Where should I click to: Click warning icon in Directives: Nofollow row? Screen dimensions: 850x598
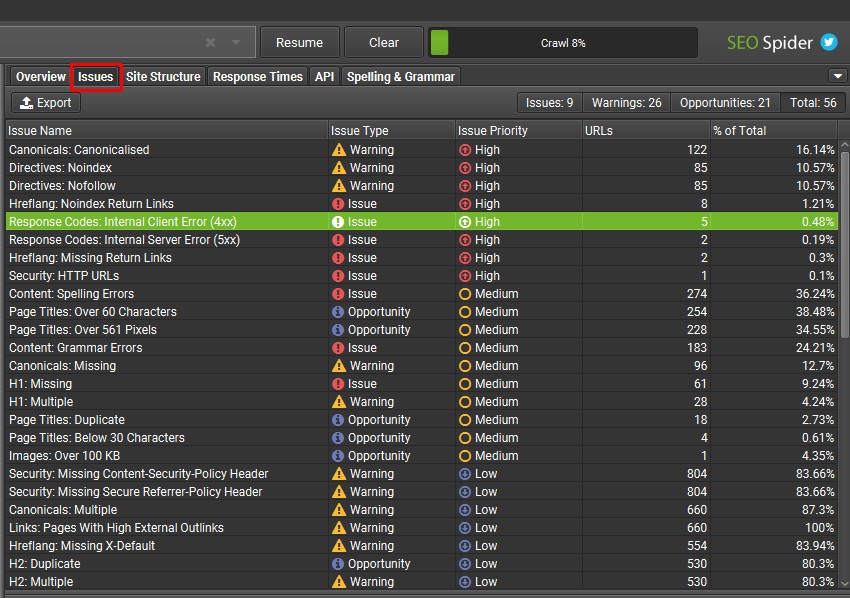339,185
